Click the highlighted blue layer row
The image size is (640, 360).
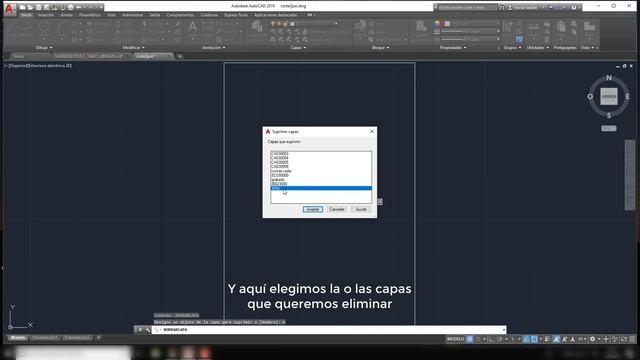321,188
